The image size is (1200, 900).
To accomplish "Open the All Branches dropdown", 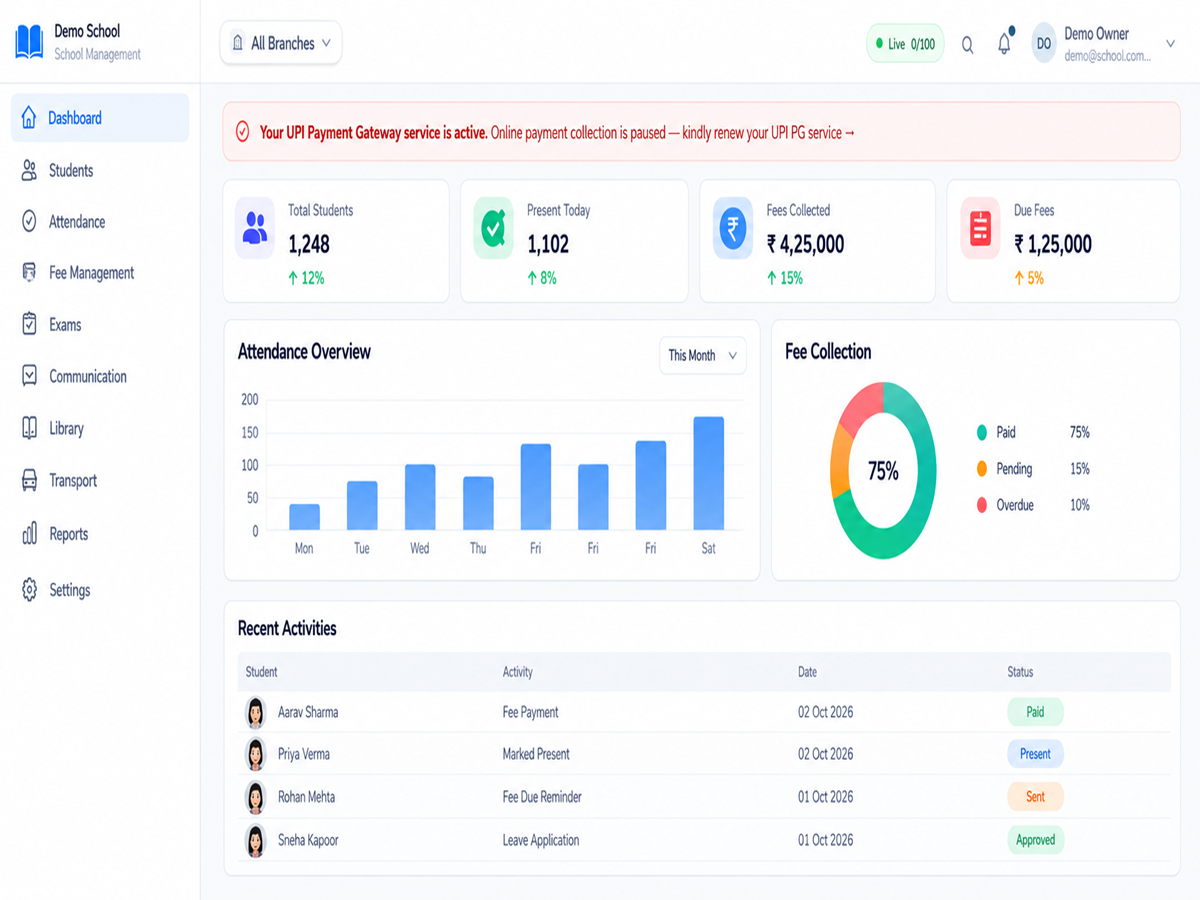I will 281,43.
